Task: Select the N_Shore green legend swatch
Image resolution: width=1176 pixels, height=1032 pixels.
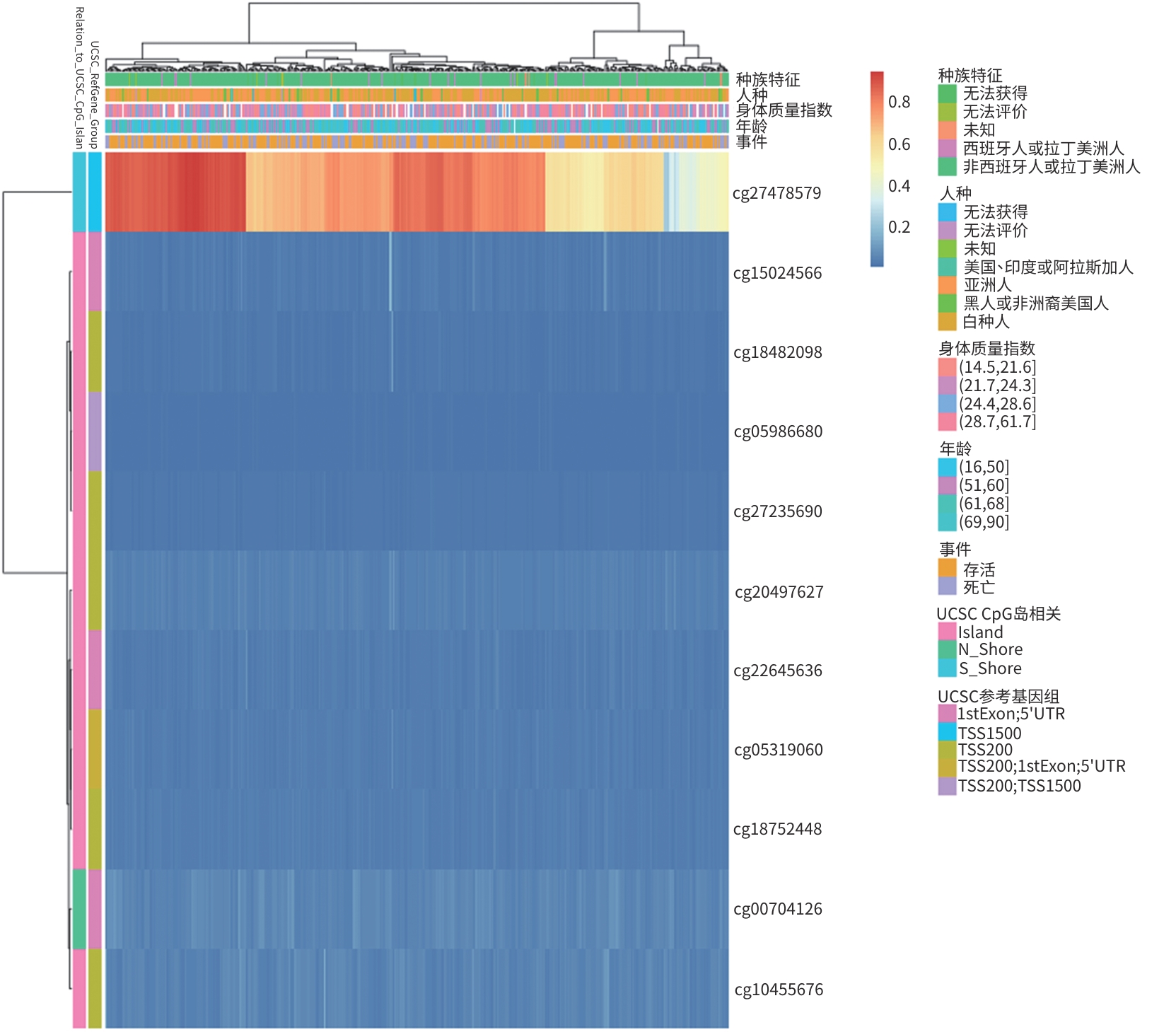Action: pyautogui.click(x=947, y=649)
